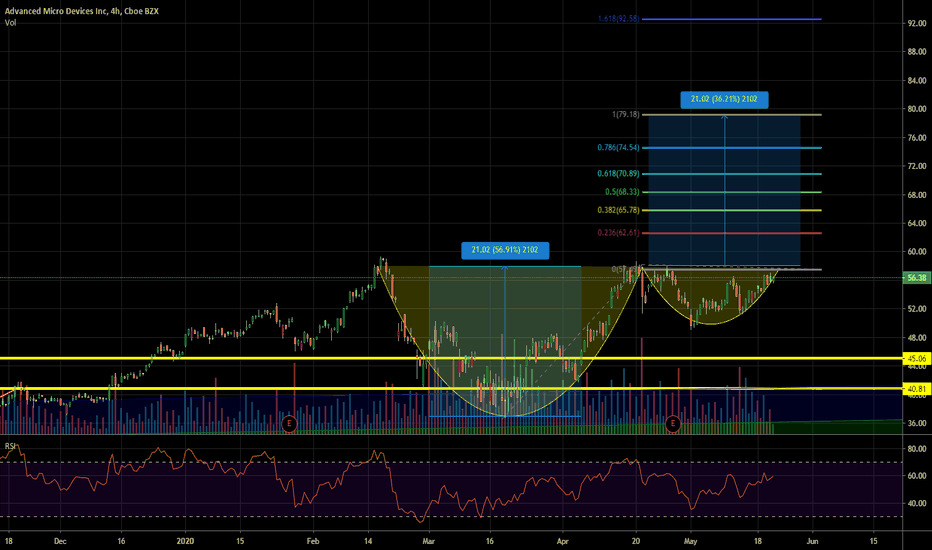Image resolution: width=932 pixels, height=550 pixels.
Task: Select the RSI indicator label
Action: pyautogui.click(x=11, y=446)
